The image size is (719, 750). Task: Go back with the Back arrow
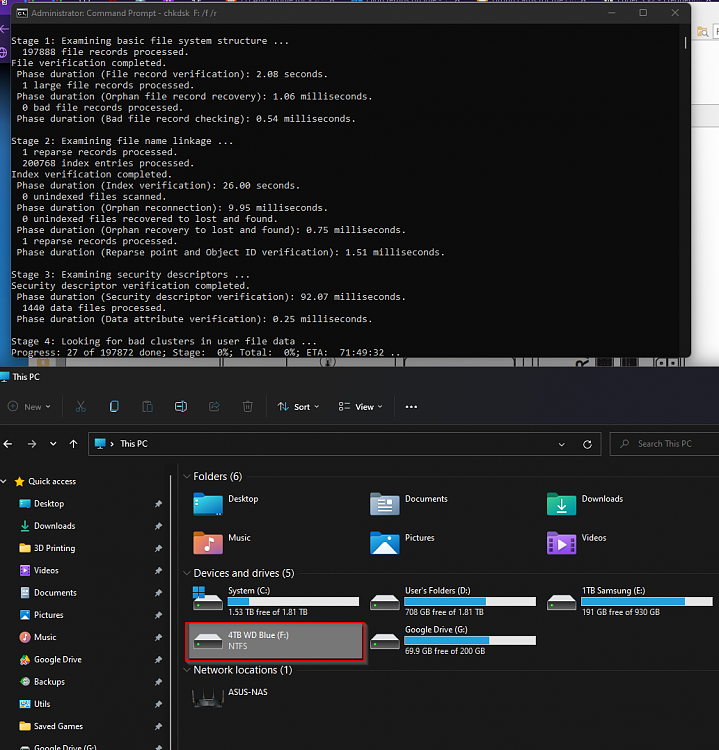(x=8, y=444)
